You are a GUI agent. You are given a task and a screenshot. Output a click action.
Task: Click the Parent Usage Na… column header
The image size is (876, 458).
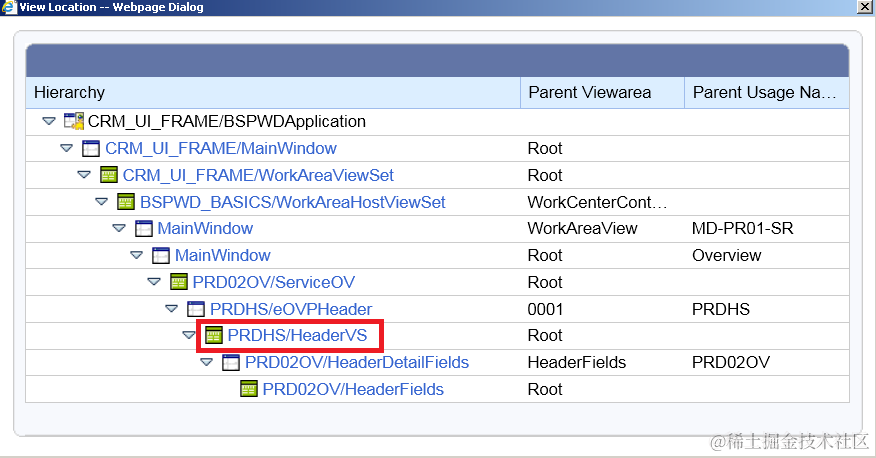[766, 92]
